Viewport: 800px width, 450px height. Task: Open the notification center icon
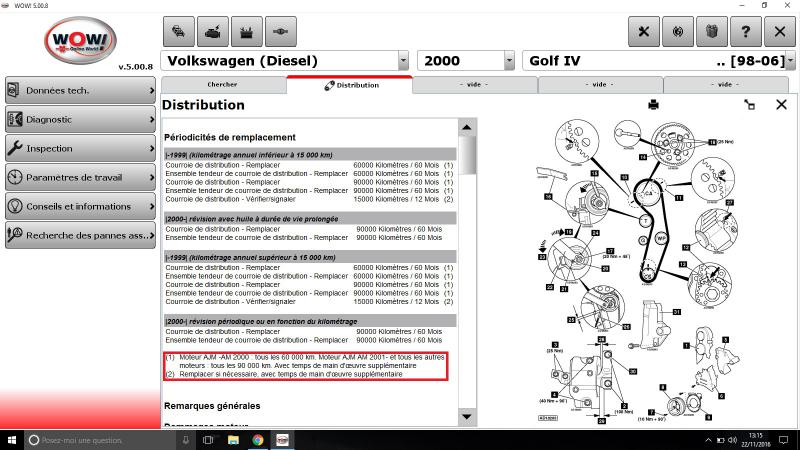click(784, 440)
